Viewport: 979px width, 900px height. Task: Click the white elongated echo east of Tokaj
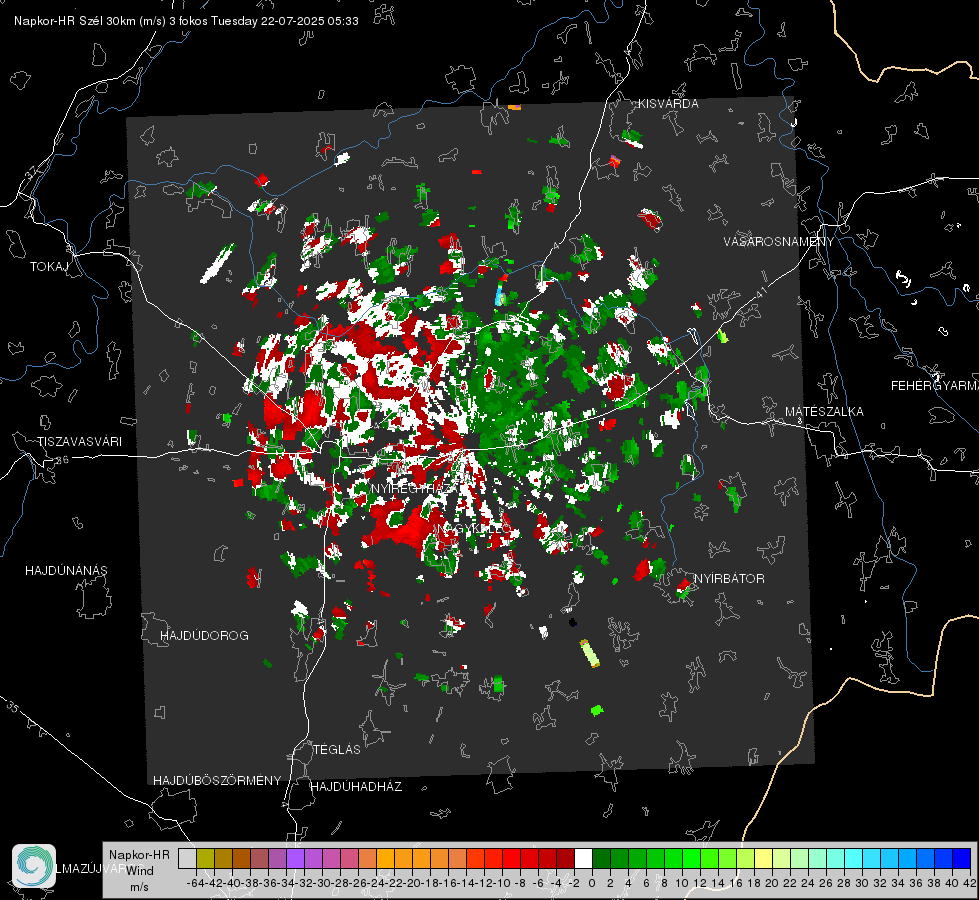pos(218,263)
